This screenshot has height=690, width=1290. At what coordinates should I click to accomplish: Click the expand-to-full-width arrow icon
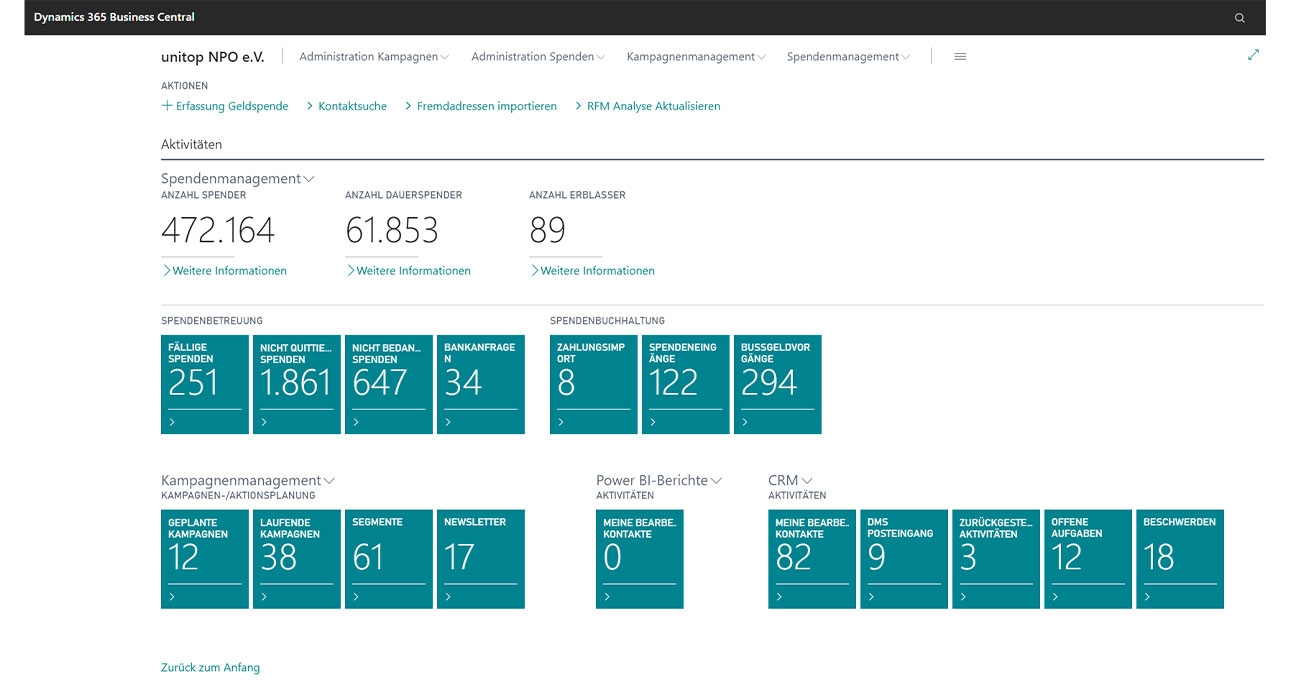pos(1253,56)
